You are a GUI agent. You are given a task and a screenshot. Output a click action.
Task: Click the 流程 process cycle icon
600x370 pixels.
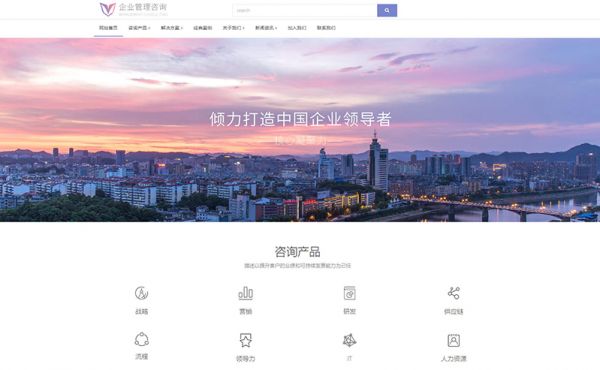point(142,339)
